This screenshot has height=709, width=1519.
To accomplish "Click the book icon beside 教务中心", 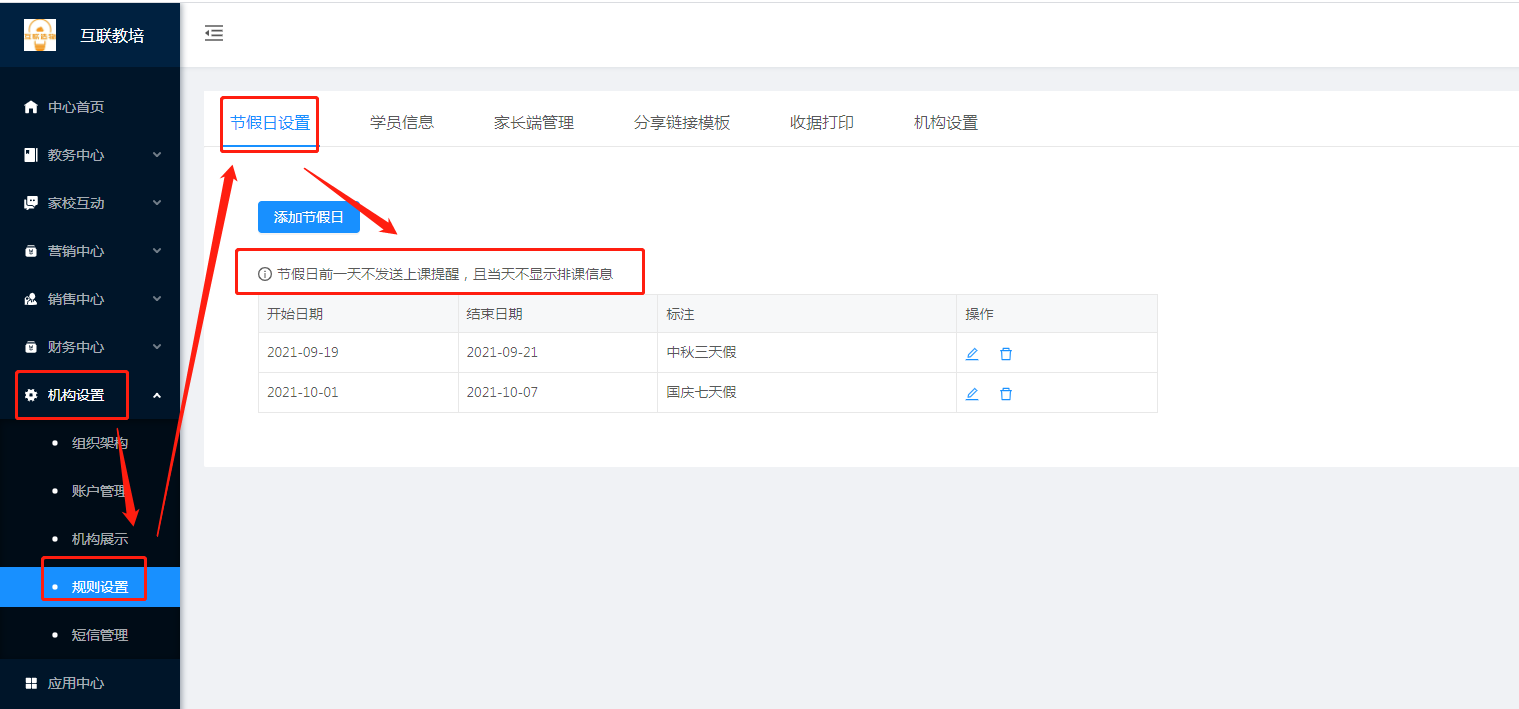I will tap(31, 155).
